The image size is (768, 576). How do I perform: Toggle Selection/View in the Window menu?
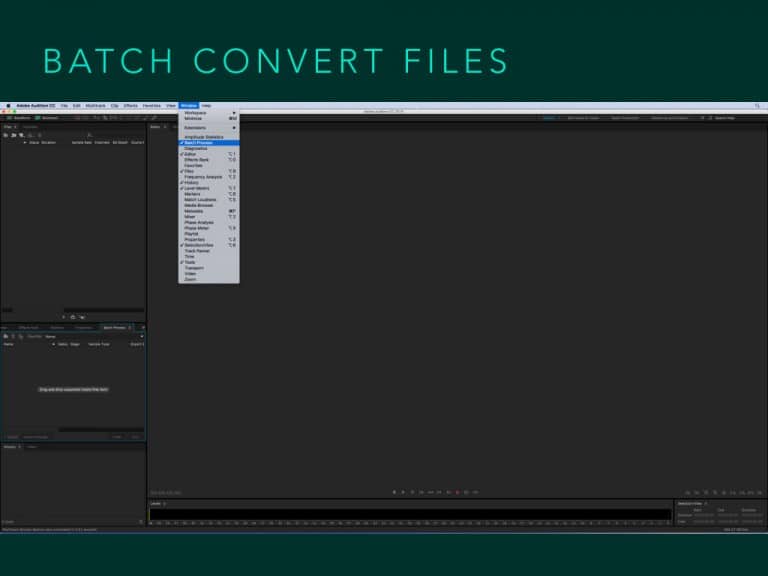[209, 245]
